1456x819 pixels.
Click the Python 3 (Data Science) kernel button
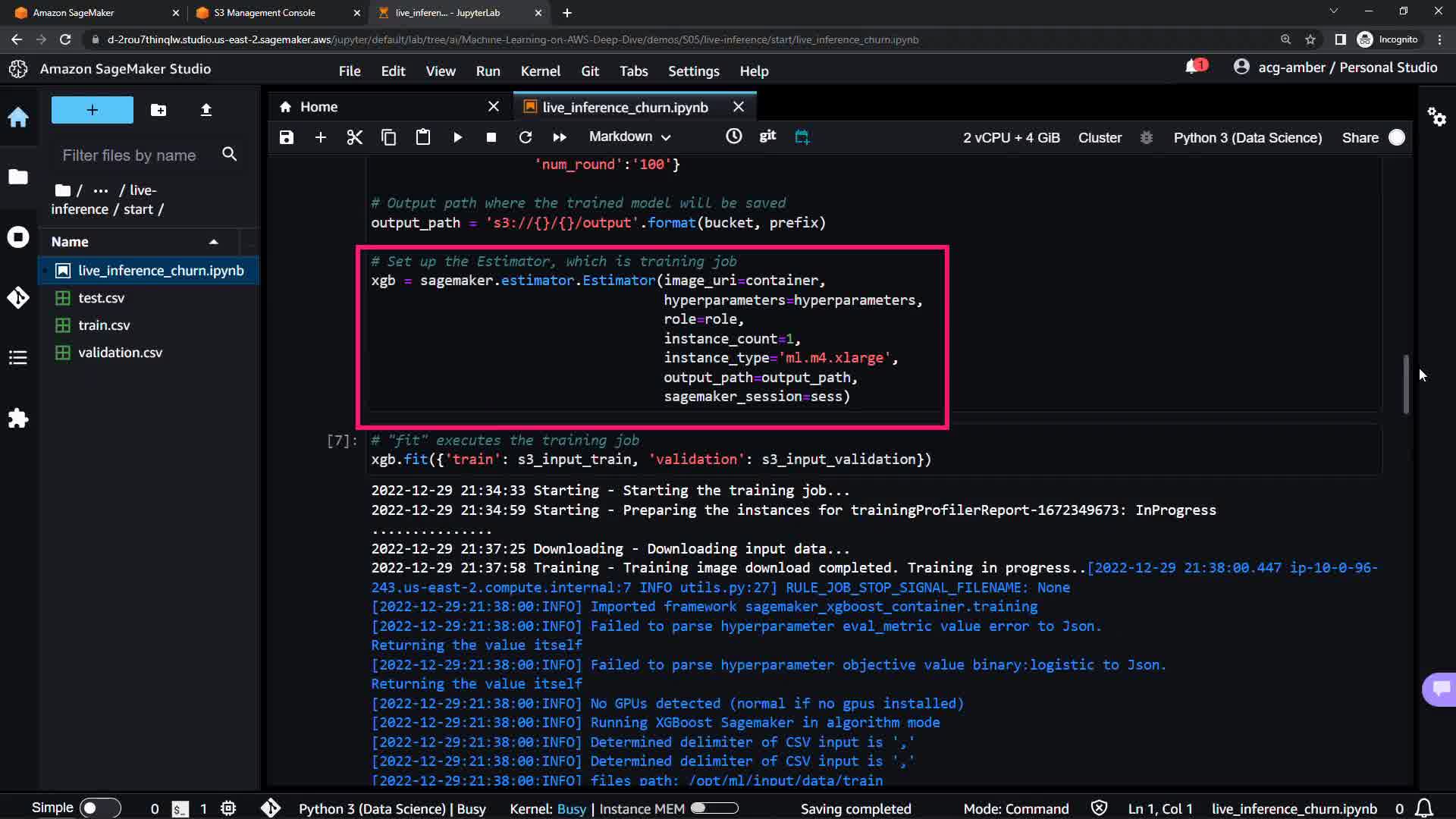(1247, 137)
